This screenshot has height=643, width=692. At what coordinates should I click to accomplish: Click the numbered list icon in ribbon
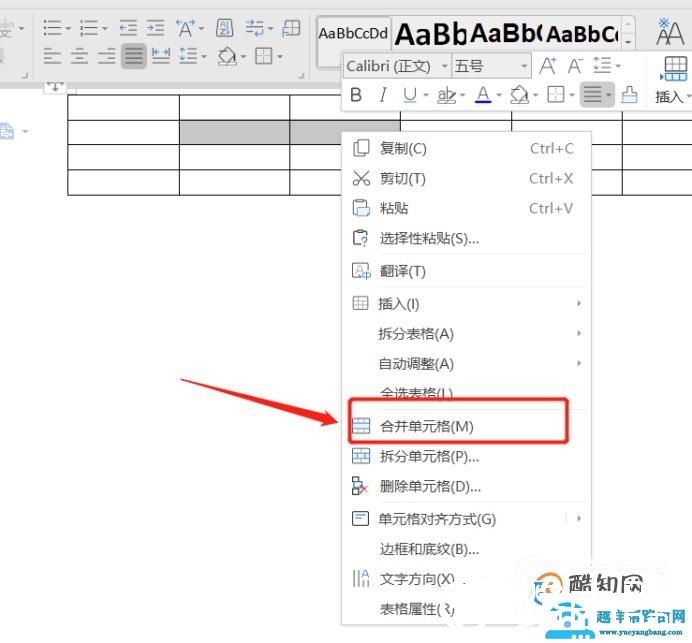pyautogui.click(x=89, y=28)
